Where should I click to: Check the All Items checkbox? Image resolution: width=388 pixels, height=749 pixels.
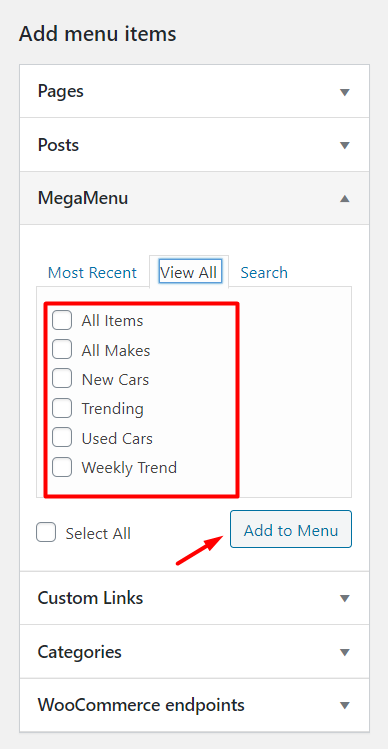pos(62,321)
